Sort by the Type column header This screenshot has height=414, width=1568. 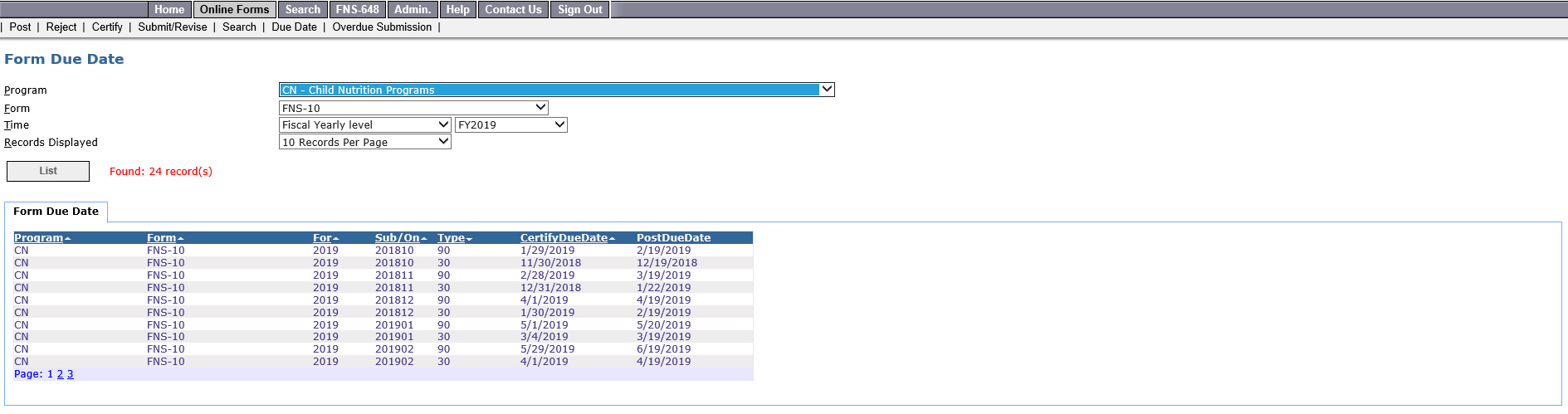click(451, 237)
